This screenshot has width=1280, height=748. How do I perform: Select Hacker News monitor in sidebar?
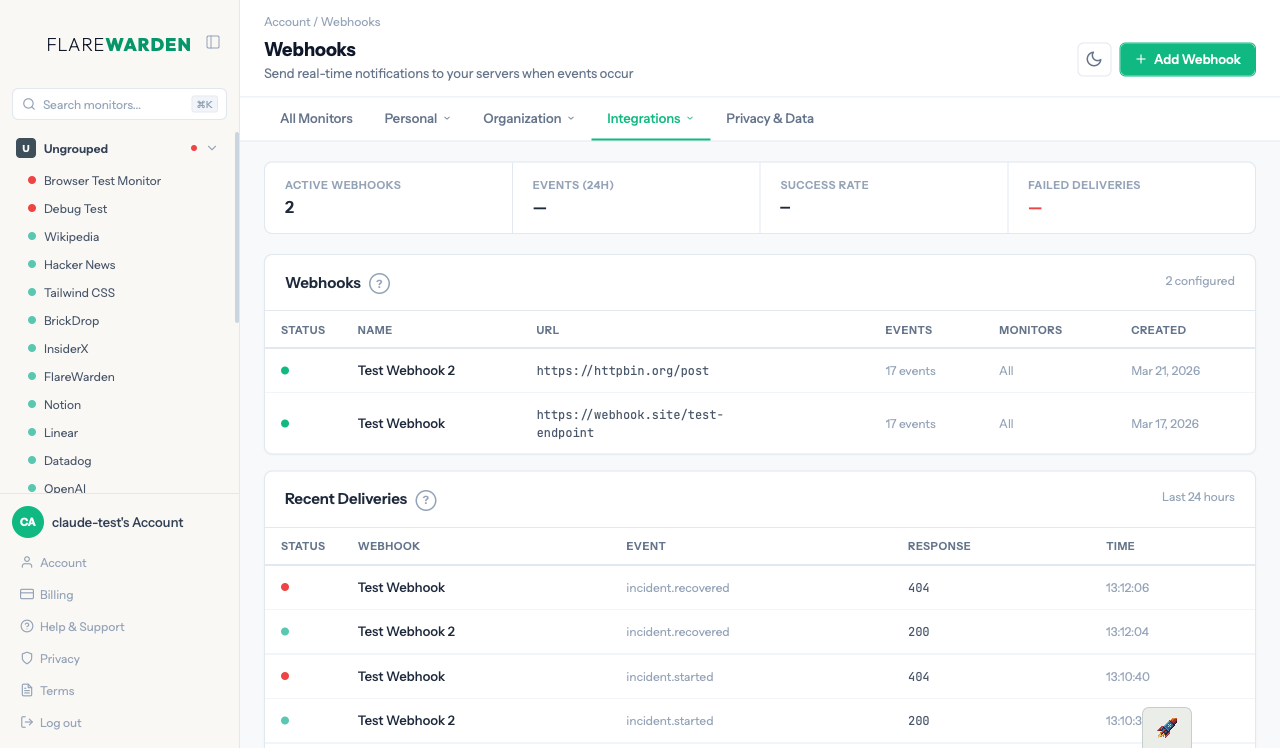click(x=79, y=265)
